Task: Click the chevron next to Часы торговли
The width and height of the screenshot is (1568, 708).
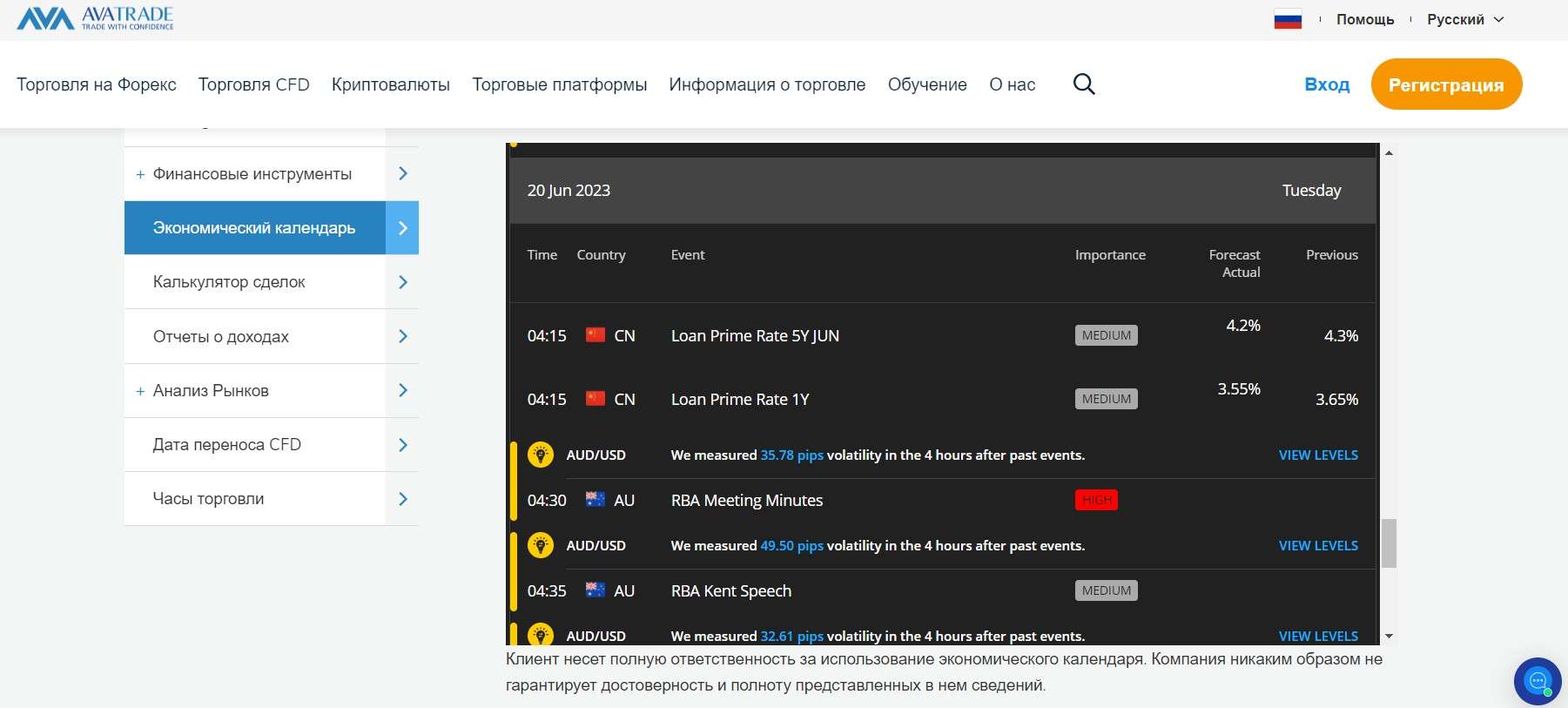Action: click(x=402, y=499)
